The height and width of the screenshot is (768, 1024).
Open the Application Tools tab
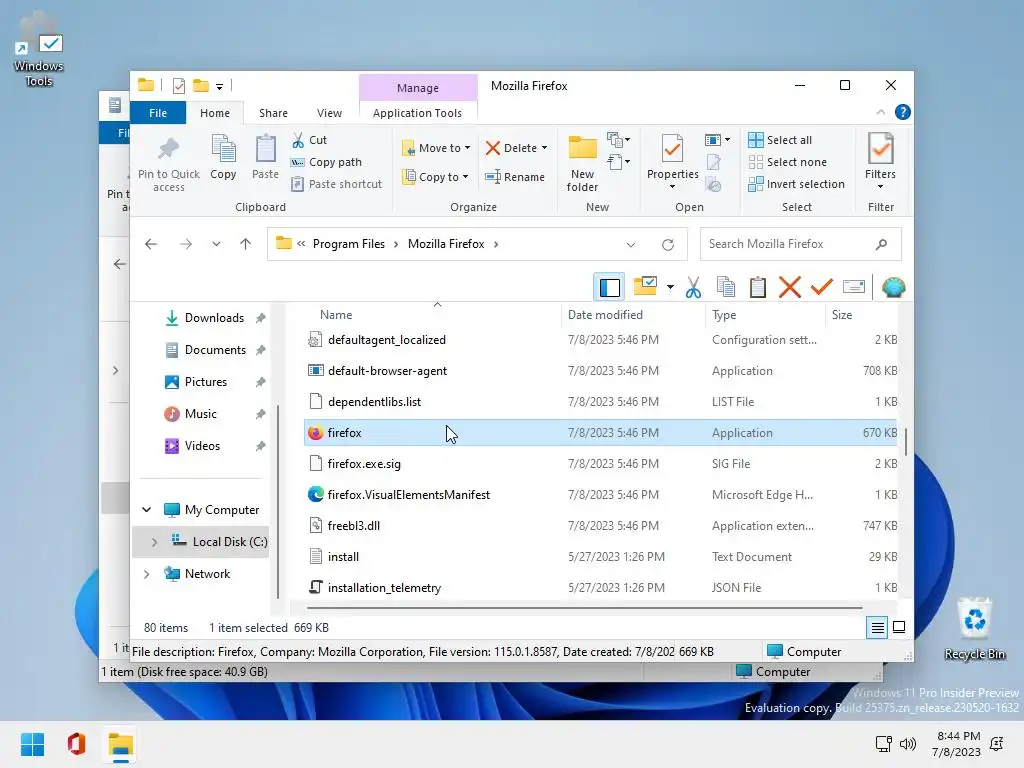(417, 113)
